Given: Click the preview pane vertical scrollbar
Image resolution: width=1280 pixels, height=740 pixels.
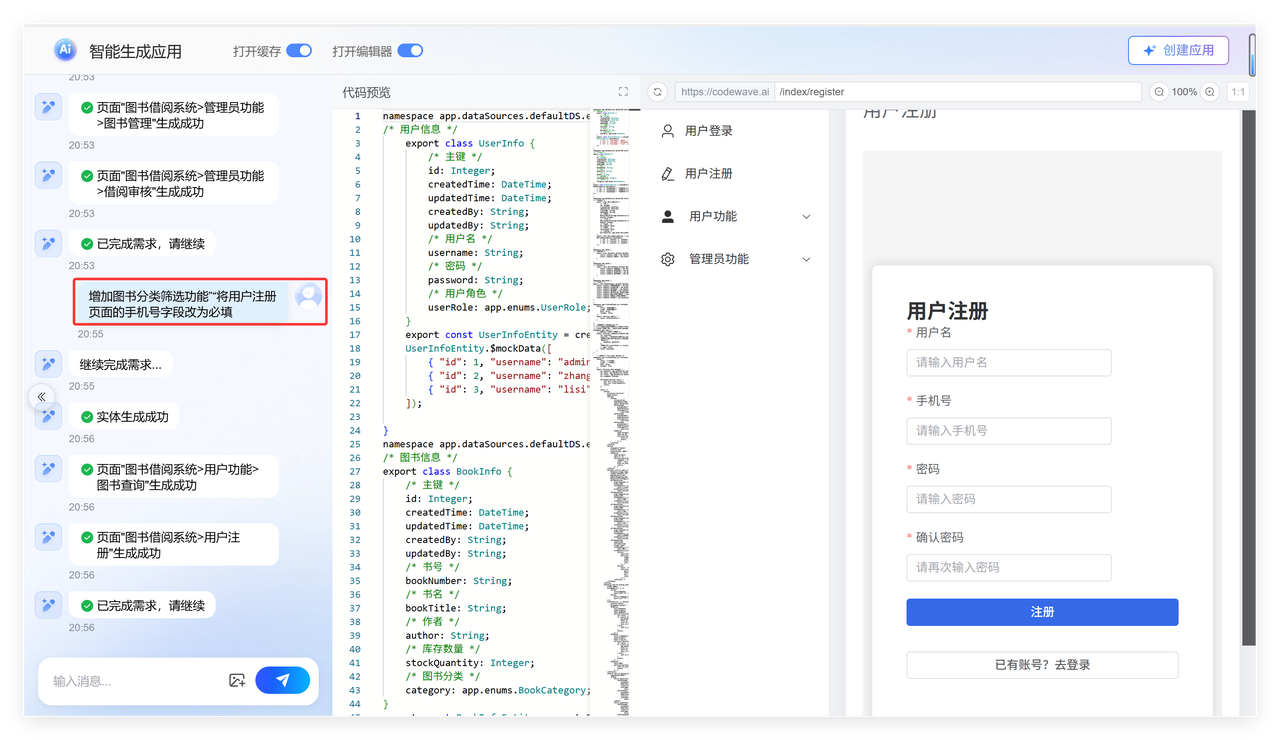Looking at the screenshot, I should click(1248, 377).
